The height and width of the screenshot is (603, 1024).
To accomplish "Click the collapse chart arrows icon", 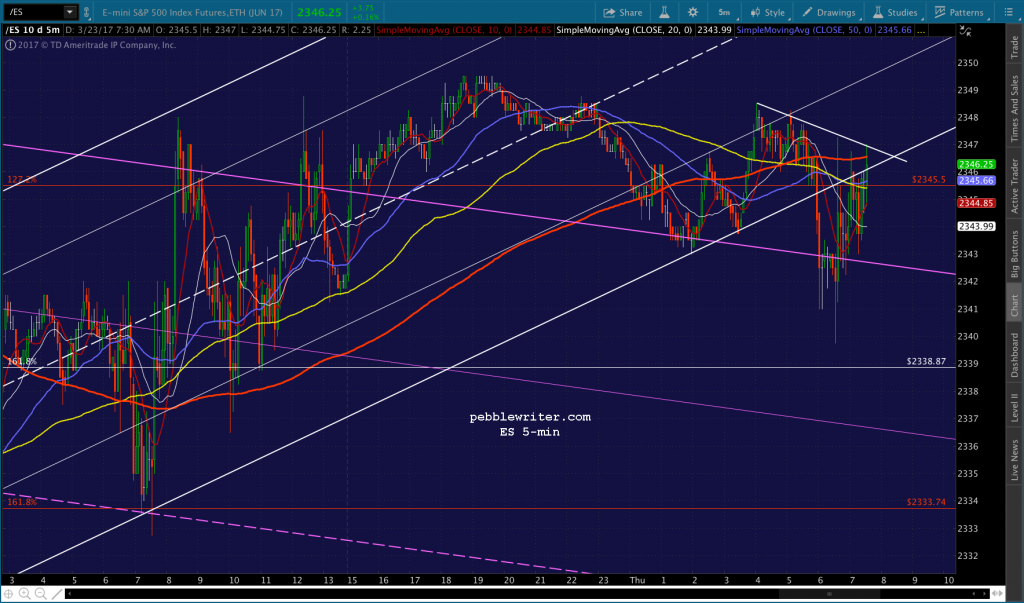I will (965, 31).
